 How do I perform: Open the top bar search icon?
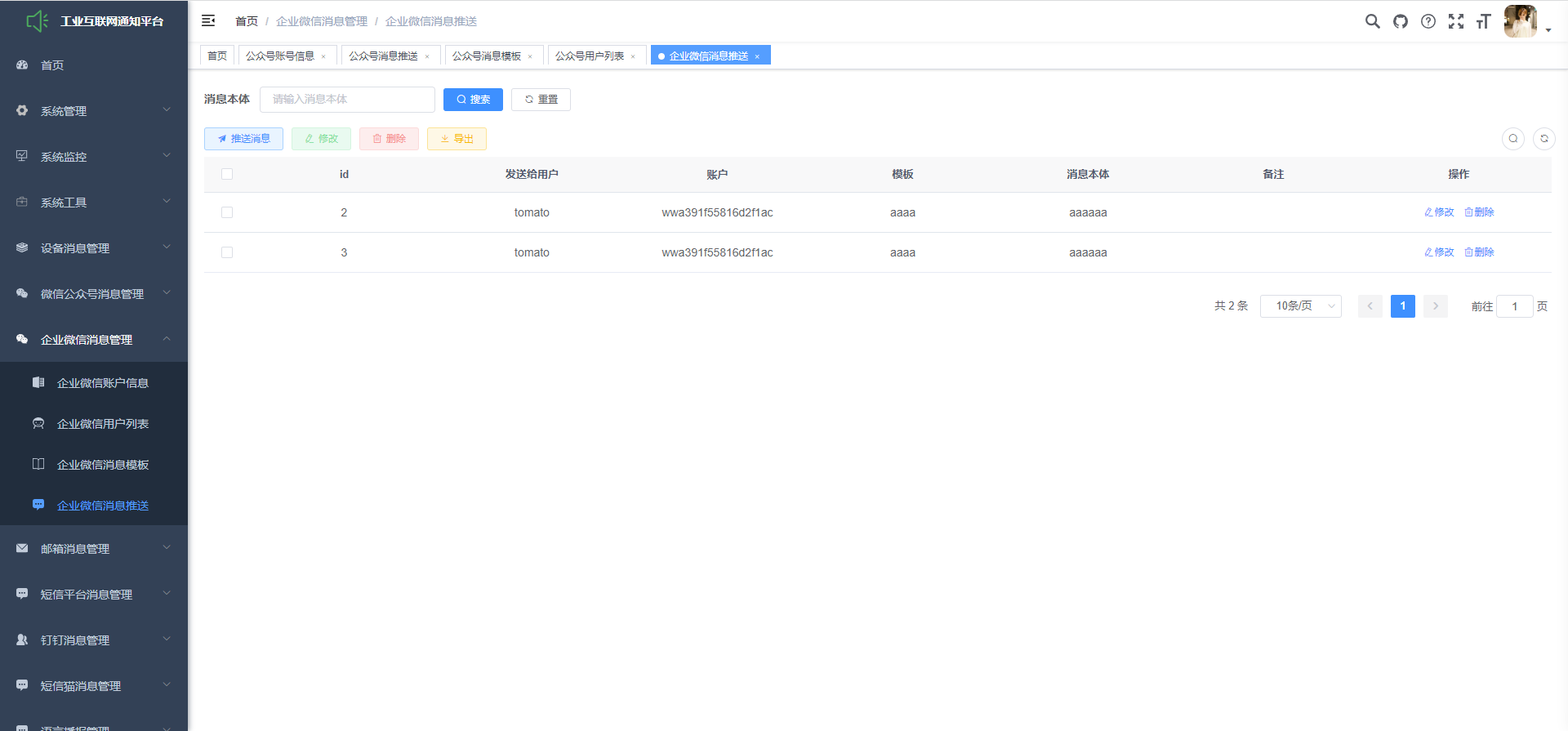click(1373, 21)
